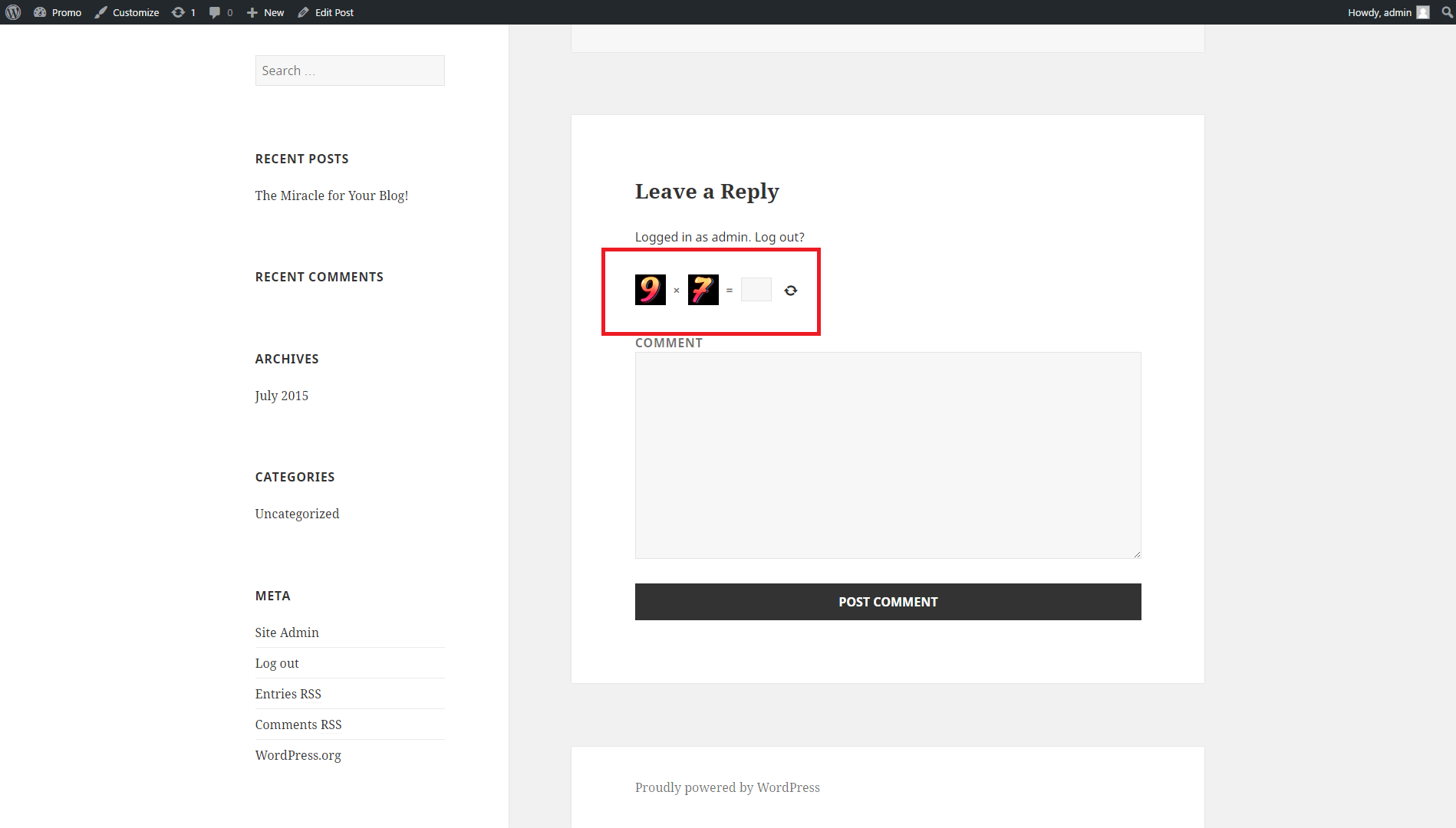Click the admin avatar thumbnail
Viewport: 1456px width, 828px height.
point(1423,12)
